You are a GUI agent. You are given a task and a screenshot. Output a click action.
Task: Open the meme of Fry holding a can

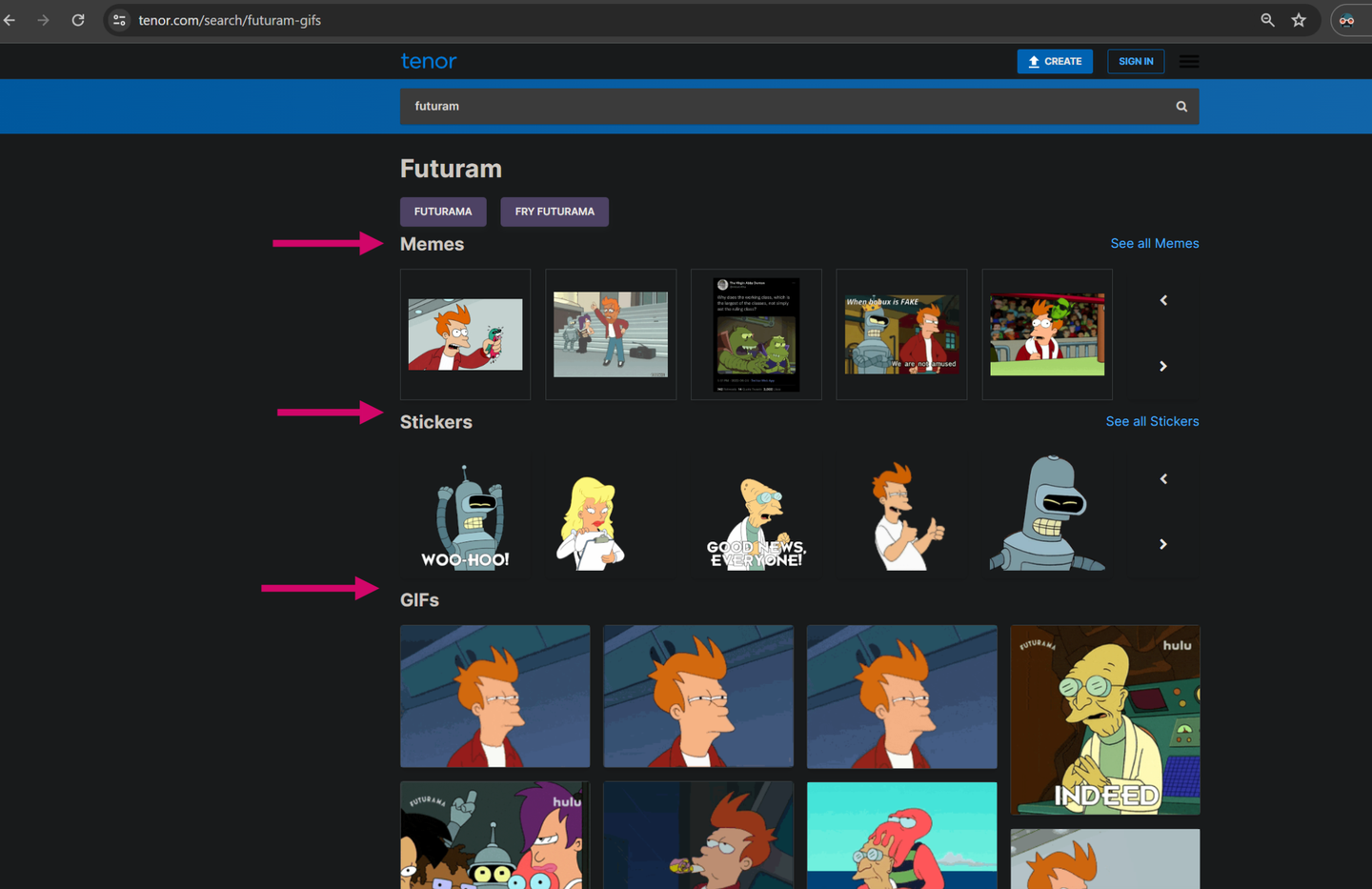click(x=465, y=334)
